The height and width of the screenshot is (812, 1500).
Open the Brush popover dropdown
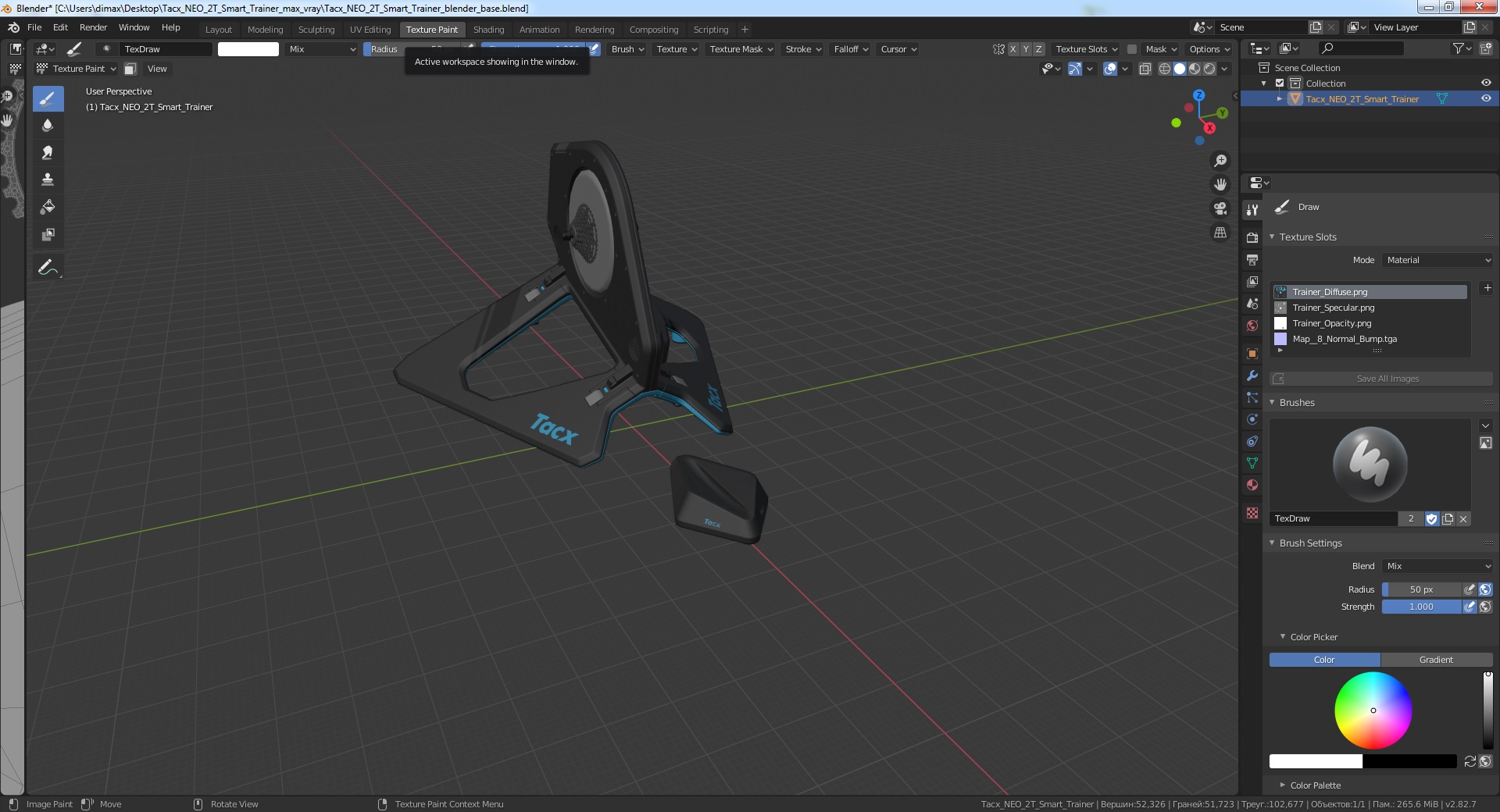coord(627,49)
